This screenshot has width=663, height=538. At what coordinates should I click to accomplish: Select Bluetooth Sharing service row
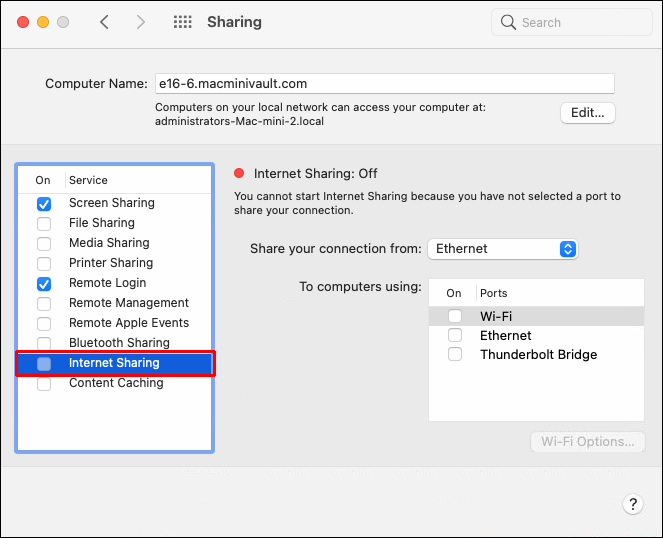[119, 343]
